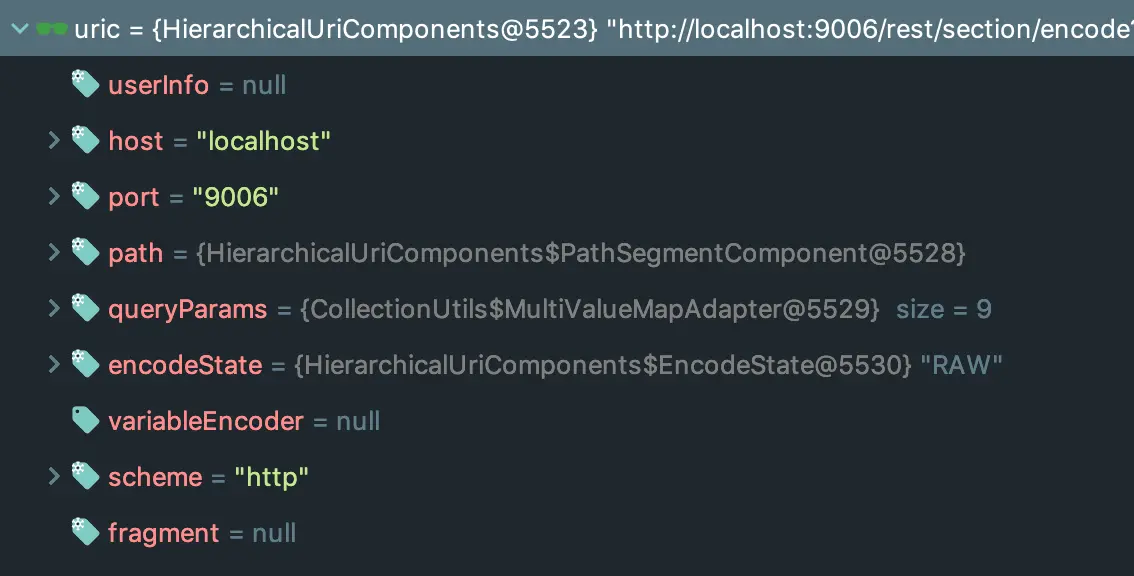Click the field tag icon next to fragment
This screenshot has width=1134, height=576.
[85, 532]
